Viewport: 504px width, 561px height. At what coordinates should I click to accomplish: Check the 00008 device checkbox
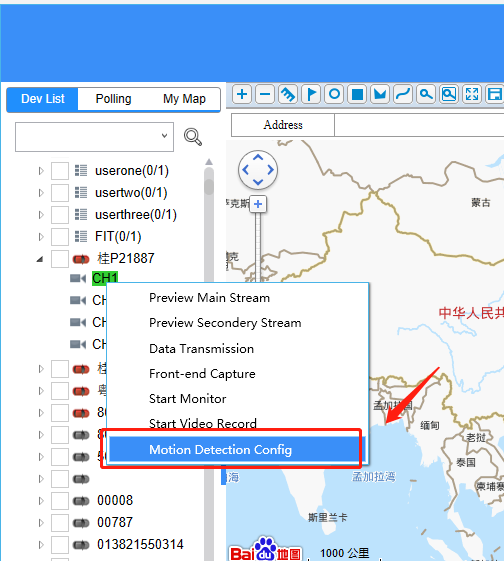[x=60, y=501]
